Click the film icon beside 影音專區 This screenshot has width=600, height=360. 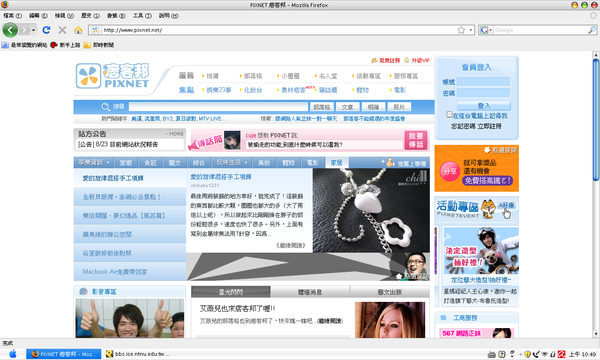pos(83,292)
